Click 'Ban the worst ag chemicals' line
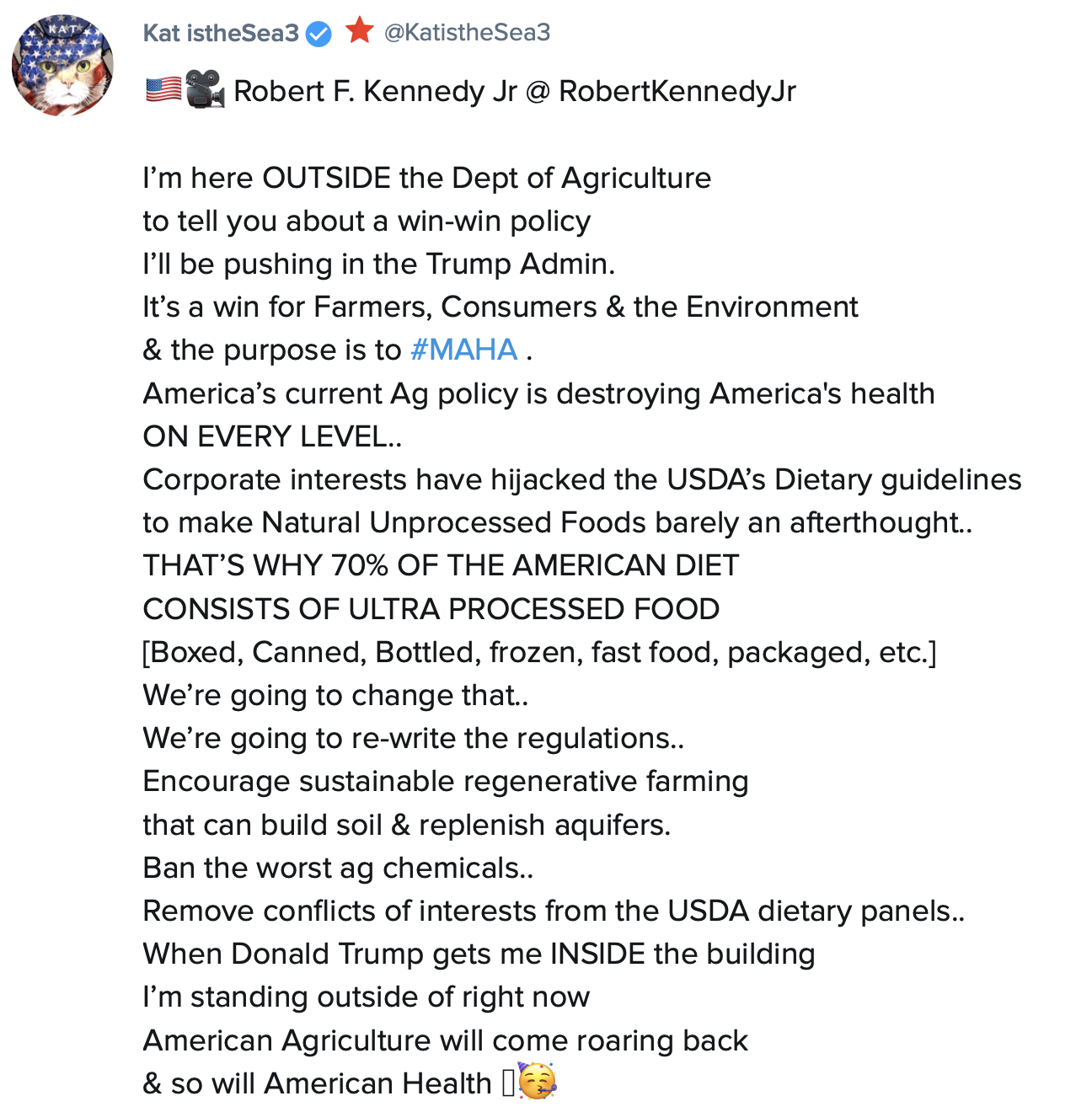 (x=338, y=868)
